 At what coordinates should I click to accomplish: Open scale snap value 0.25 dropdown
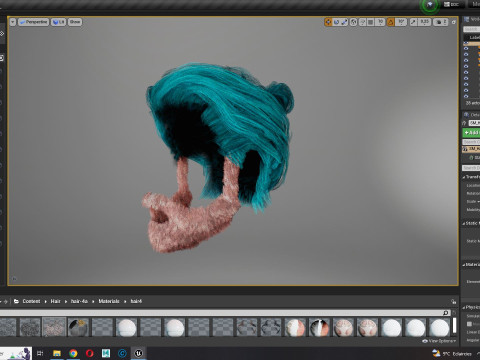click(424, 22)
